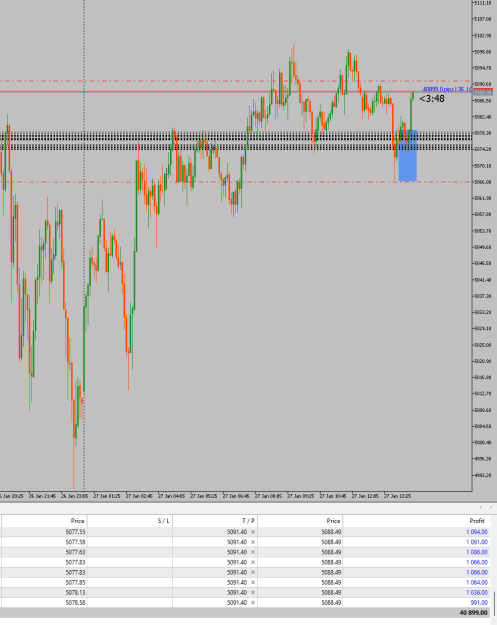Click the 27 Jan 02:45 time axis label
The width and height of the screenshot is (497, 625).
tap(139, 496)
